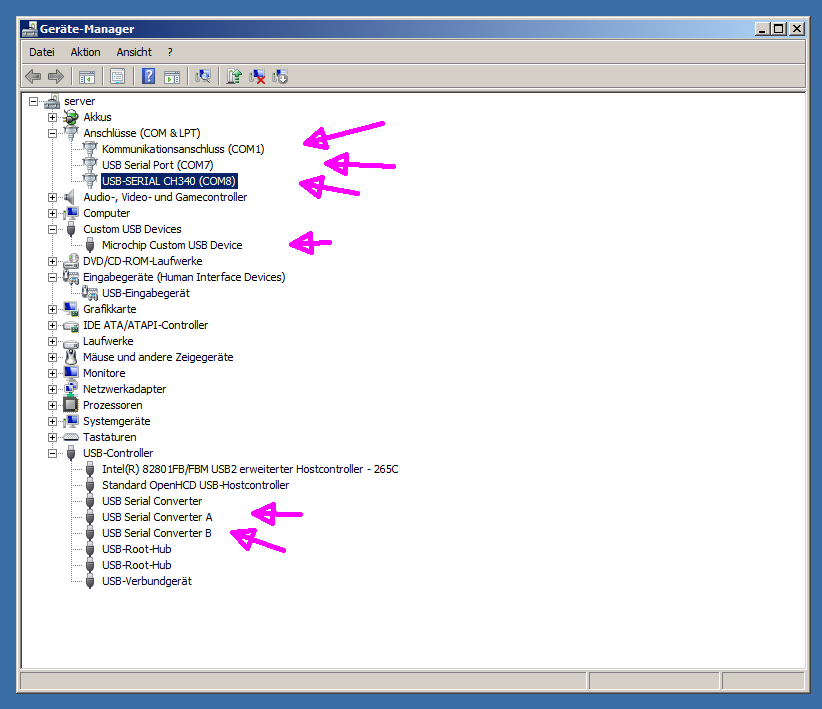Click the Mäuse und andere Zeigegeräte icon

coord(71,357)
